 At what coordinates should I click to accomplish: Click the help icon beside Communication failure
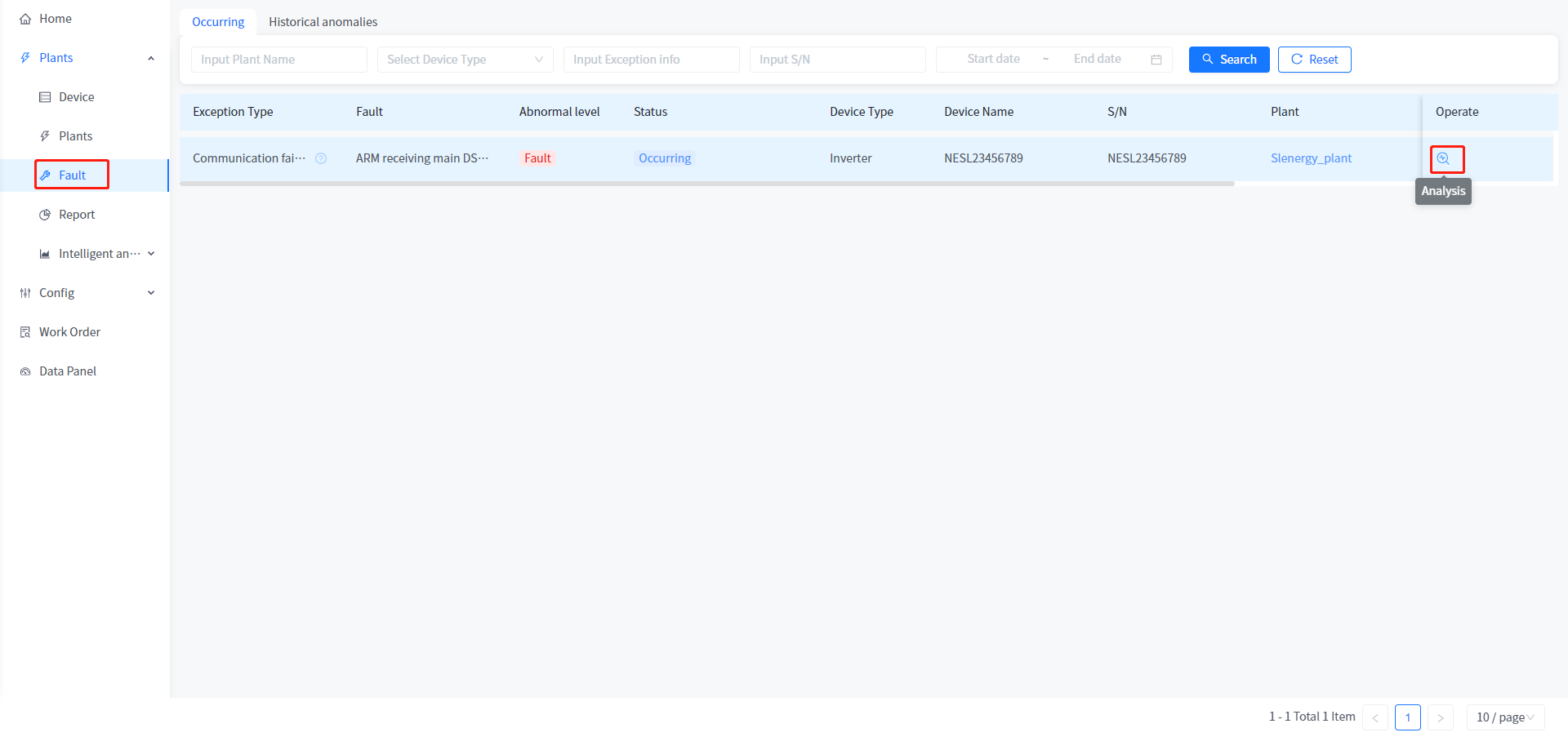(321, 158)
